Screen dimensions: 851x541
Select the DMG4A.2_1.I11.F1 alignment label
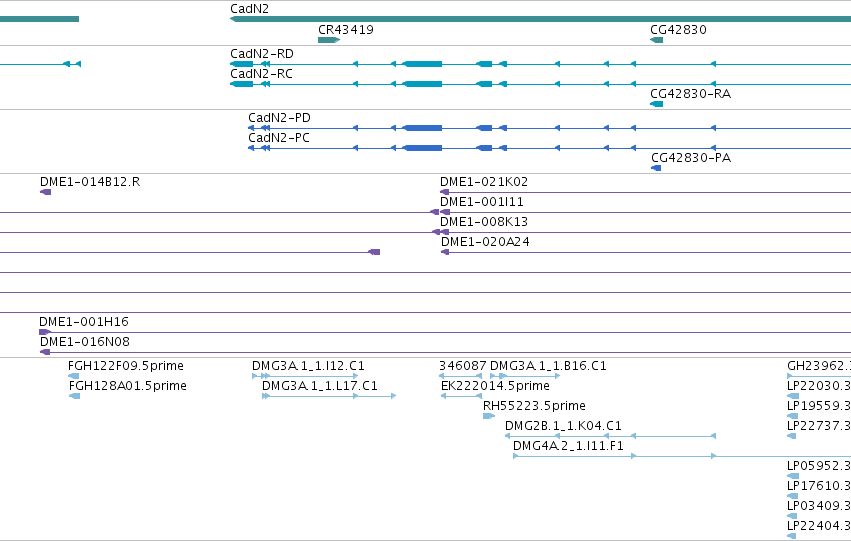point(568,446)
